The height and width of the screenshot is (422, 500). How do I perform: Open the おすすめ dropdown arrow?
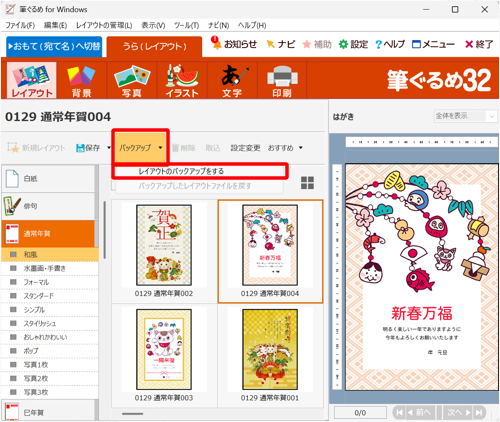tap(301, 148)
